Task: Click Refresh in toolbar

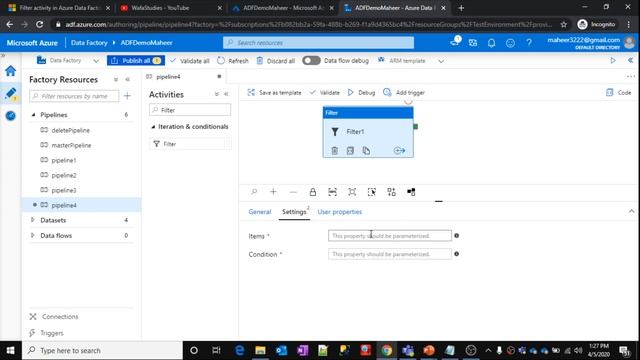Action: pos(233,60)
